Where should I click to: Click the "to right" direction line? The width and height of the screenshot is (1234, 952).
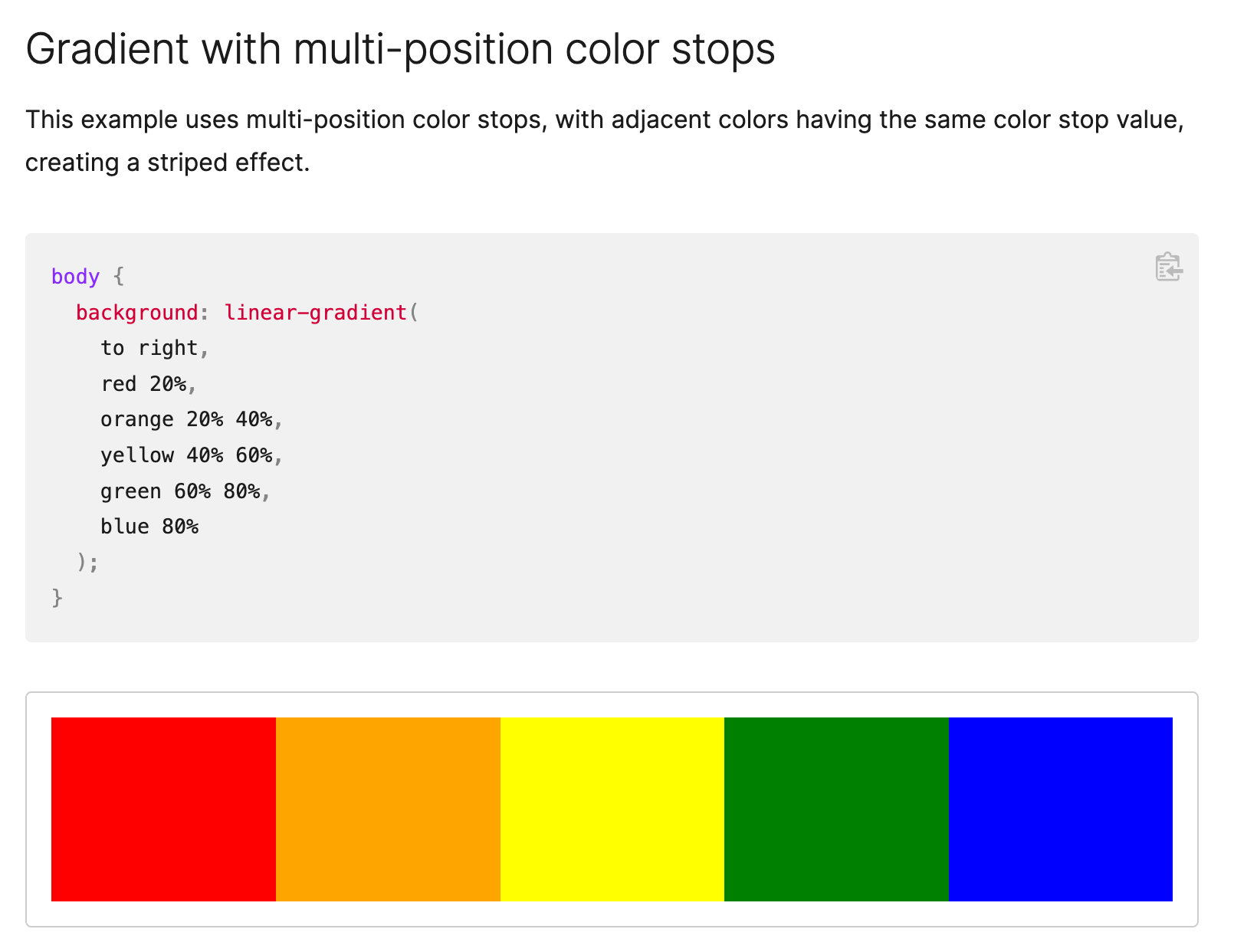click(154, 348)
